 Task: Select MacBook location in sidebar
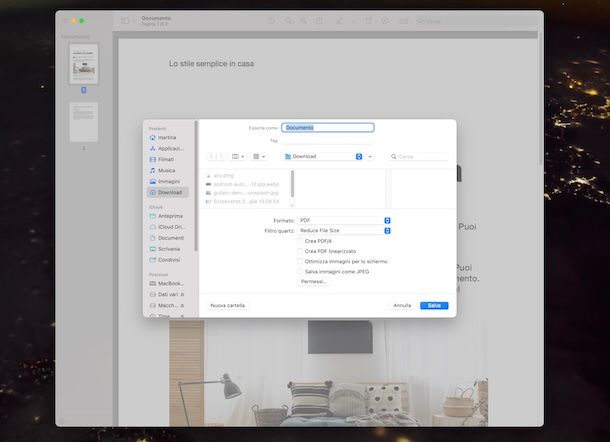pyautogui.click(x=167, y=283)
